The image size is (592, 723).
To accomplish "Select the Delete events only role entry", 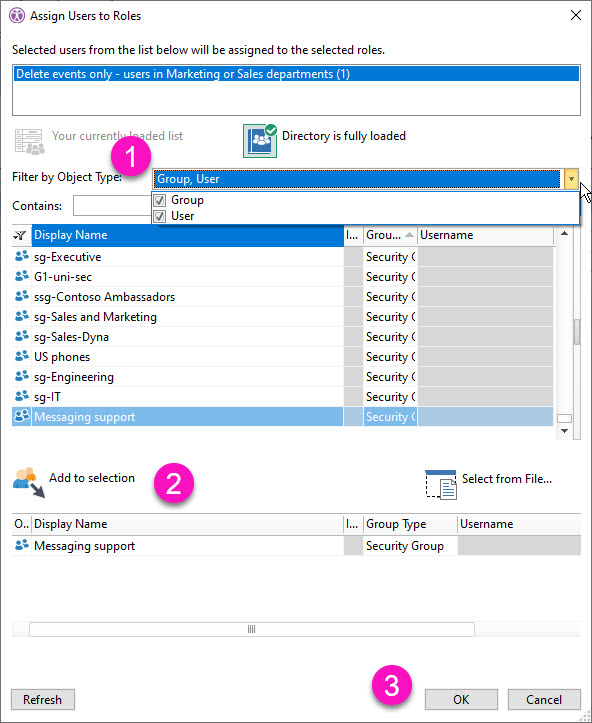I will pos(296,74).
